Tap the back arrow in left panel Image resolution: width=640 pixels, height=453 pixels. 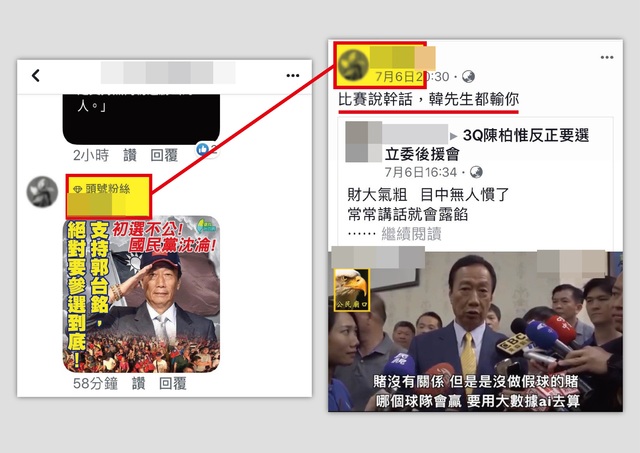click(x=36, y=76)
